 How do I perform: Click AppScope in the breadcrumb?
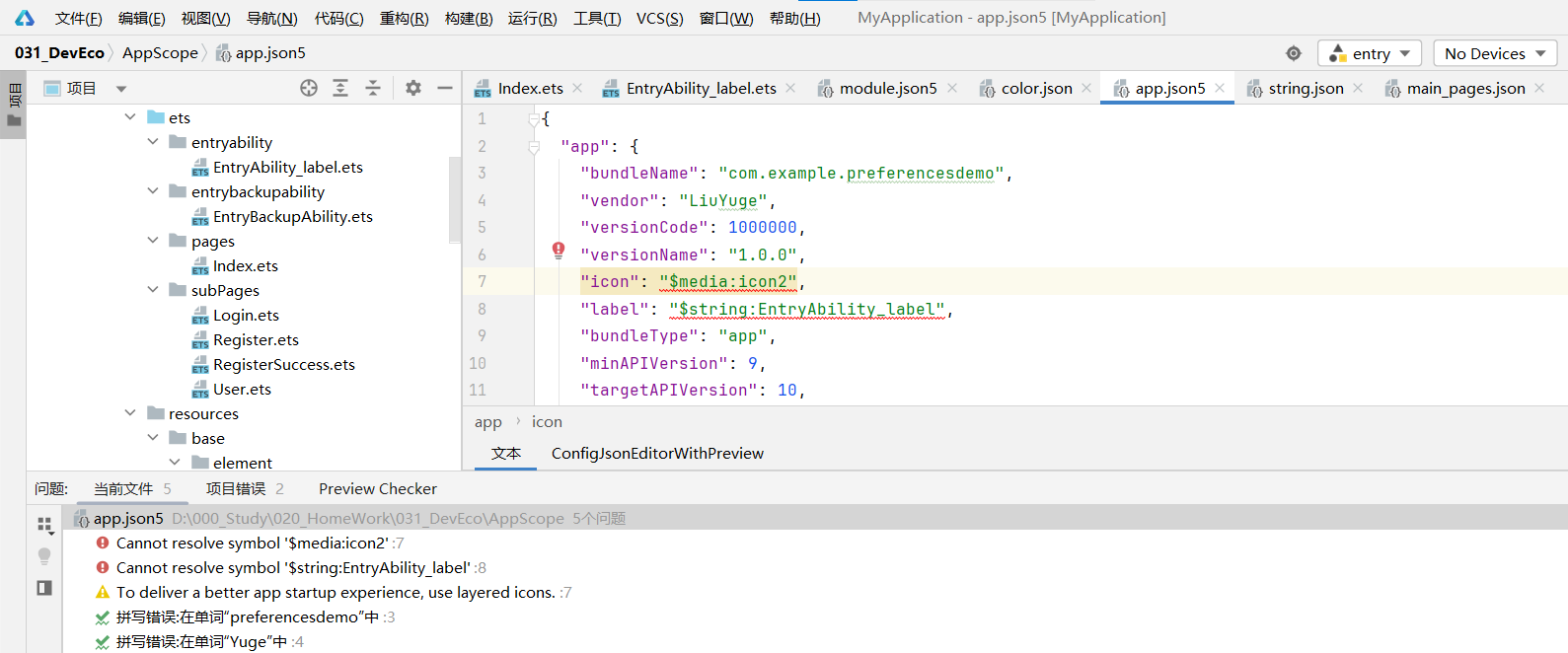(160, 53)
